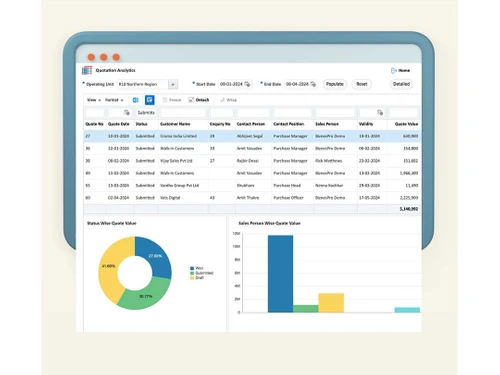Click the Wrap text toolbar item
This screenshot has height=375, width=500.
pyautogui.click(x=228, y=100)
